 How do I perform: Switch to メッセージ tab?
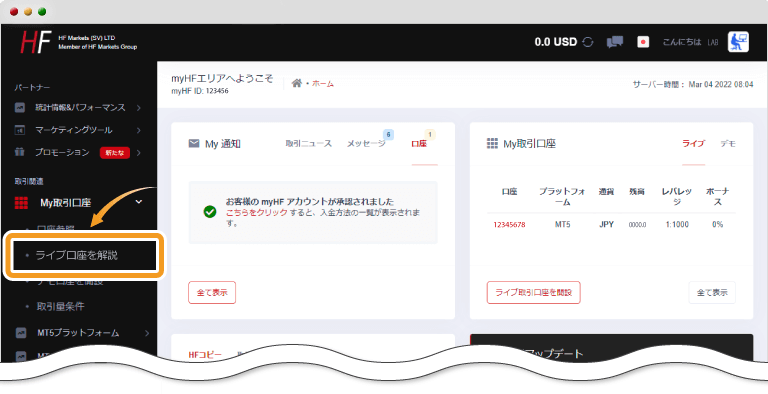click(366, 144)
